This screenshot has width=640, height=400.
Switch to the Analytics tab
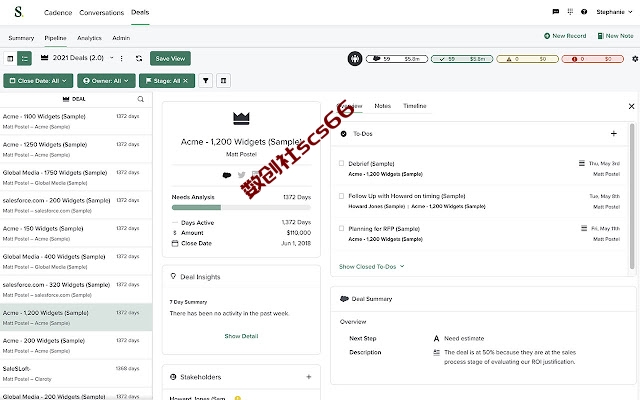pos(89,38)
